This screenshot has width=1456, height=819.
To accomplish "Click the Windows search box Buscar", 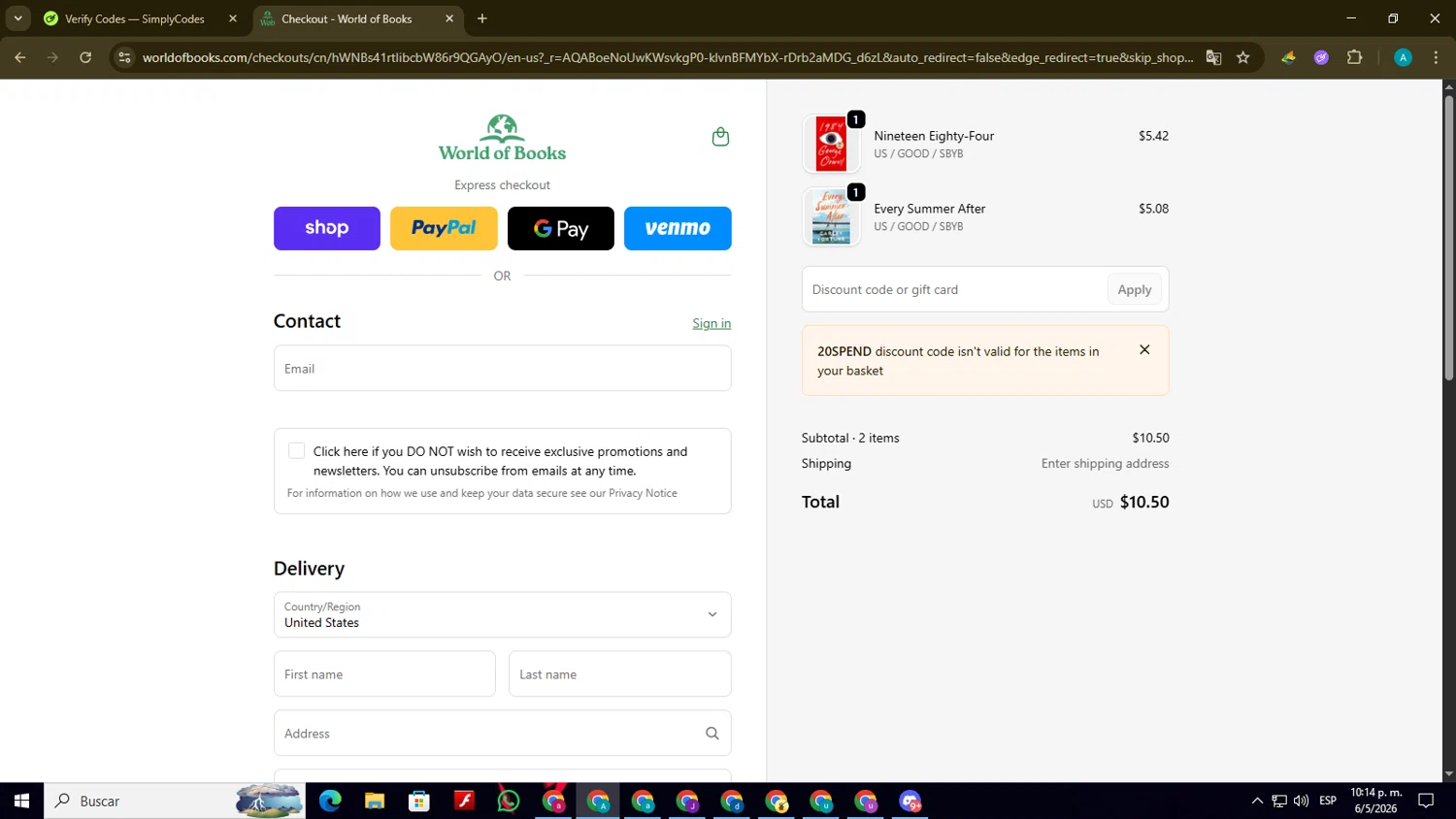I will 175,801.
